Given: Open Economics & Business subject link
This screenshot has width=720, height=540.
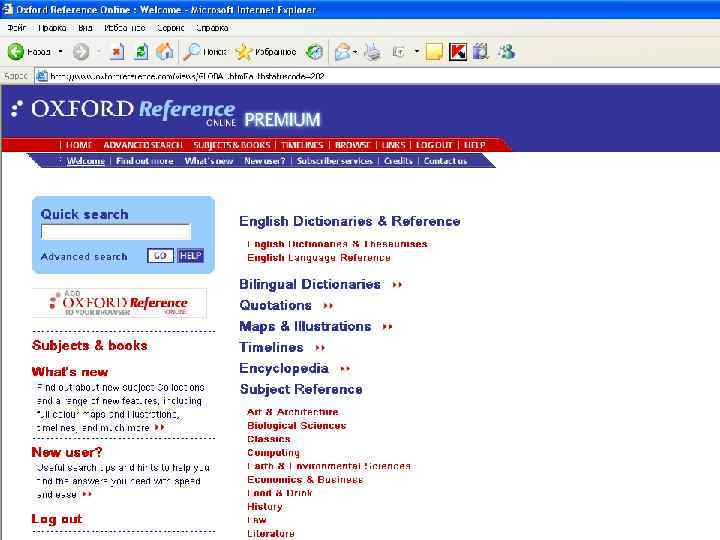Looking at the screenshot, I should click(x=305, y=479).
